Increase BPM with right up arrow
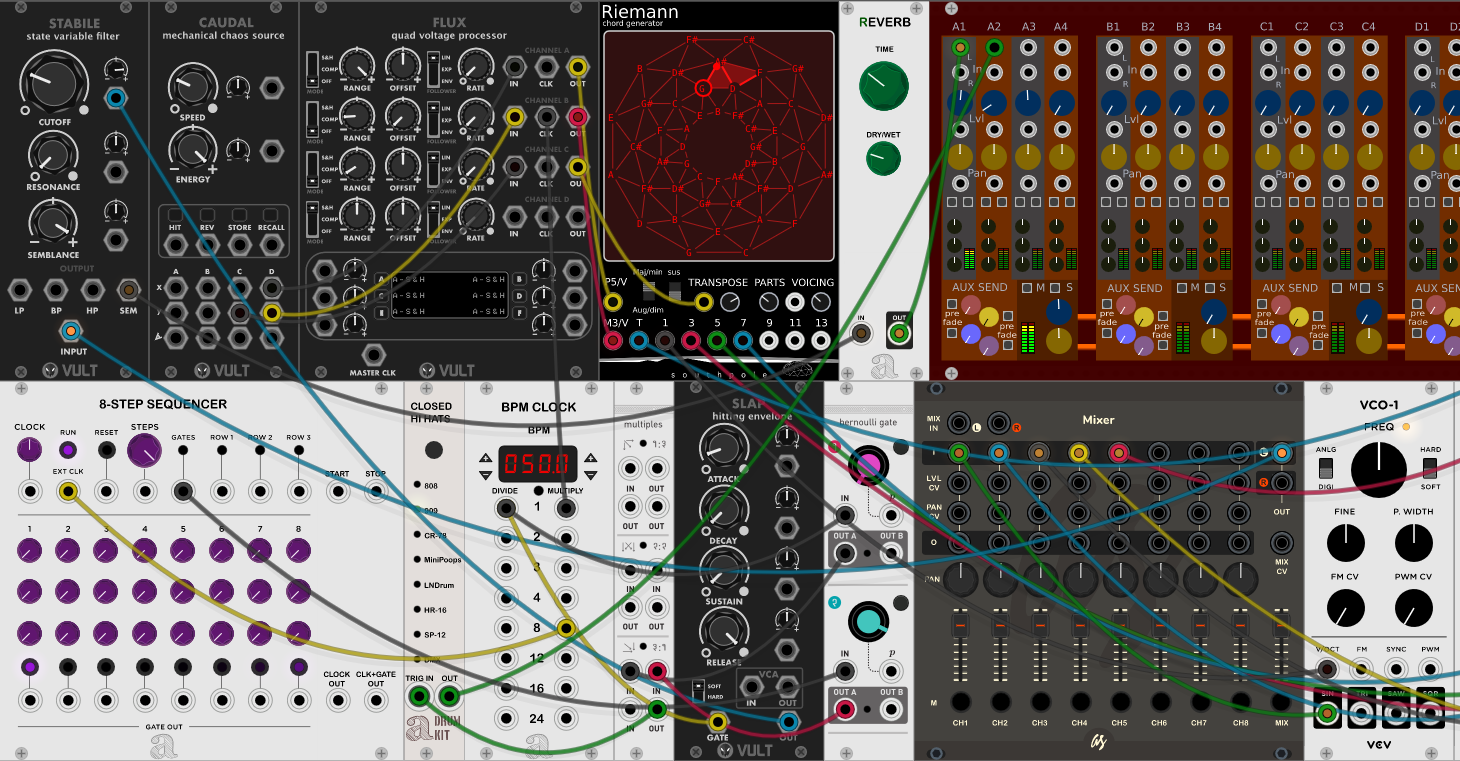 [590, 458]
